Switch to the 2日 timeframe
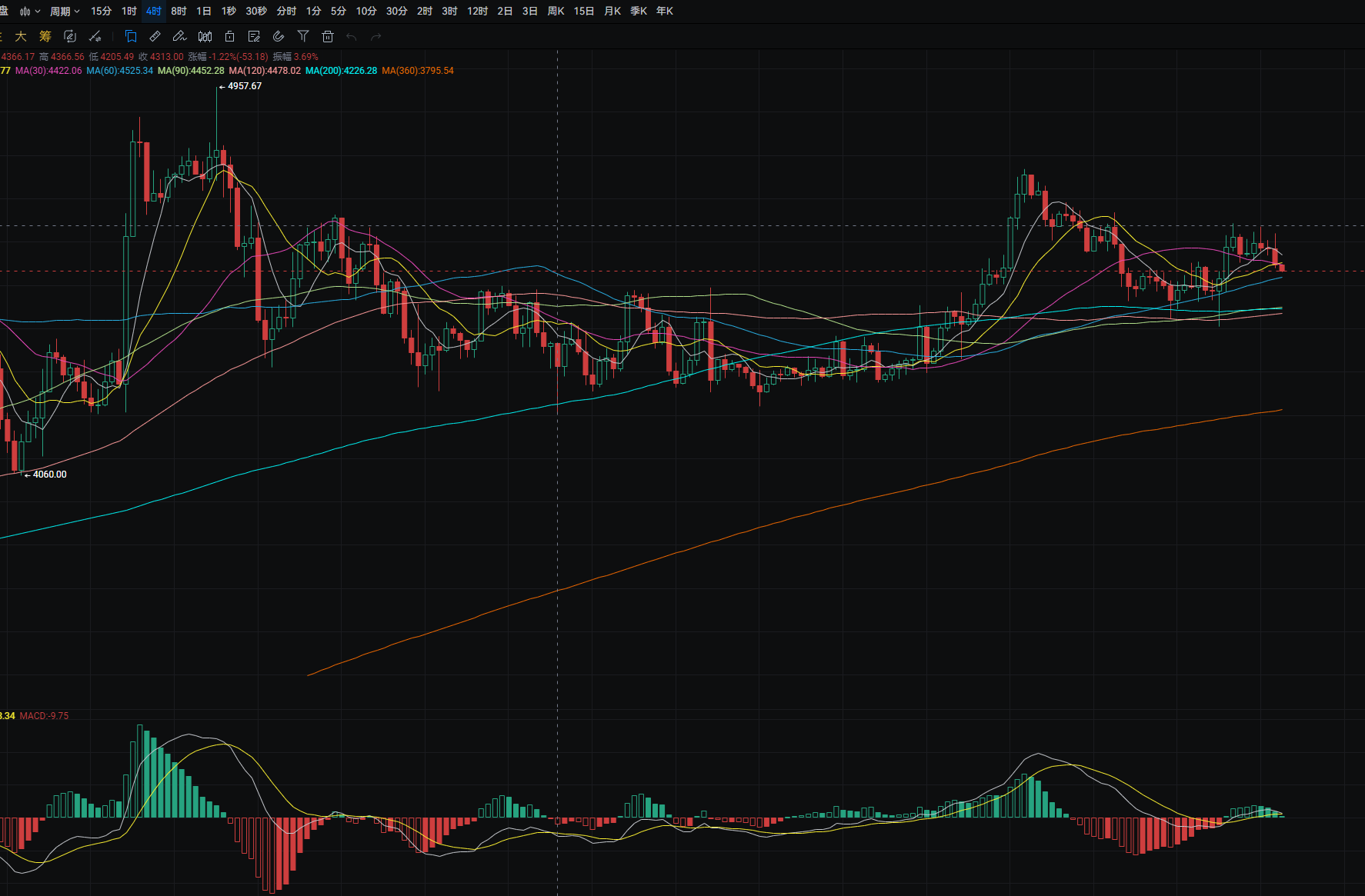Screen dimensions: 1365x896 click(505, 12)
